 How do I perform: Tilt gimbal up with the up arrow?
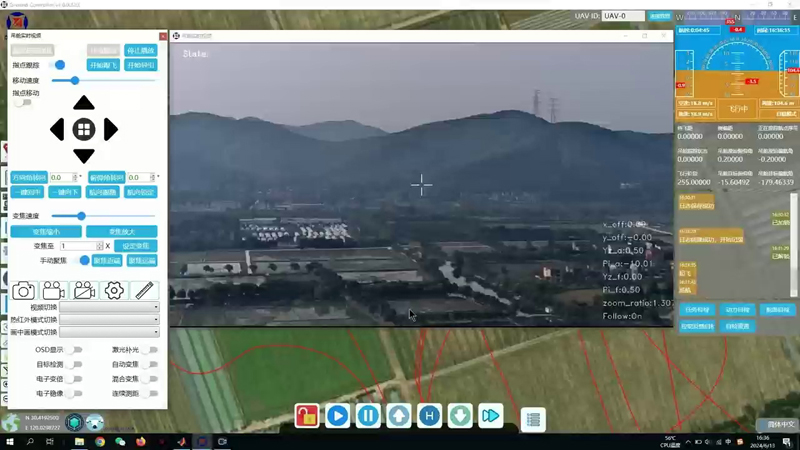point(84,103)
